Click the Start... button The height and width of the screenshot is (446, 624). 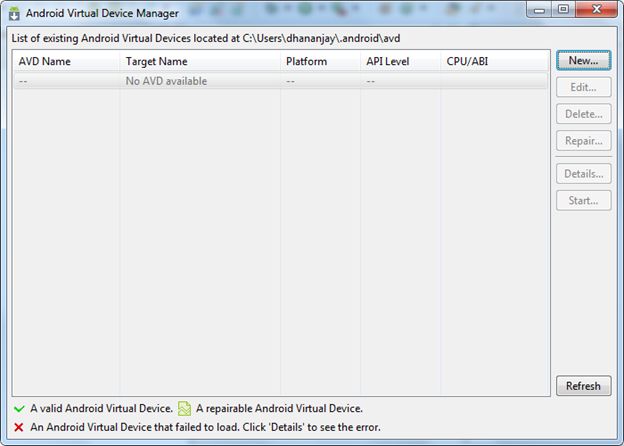(x=583, y=201)
